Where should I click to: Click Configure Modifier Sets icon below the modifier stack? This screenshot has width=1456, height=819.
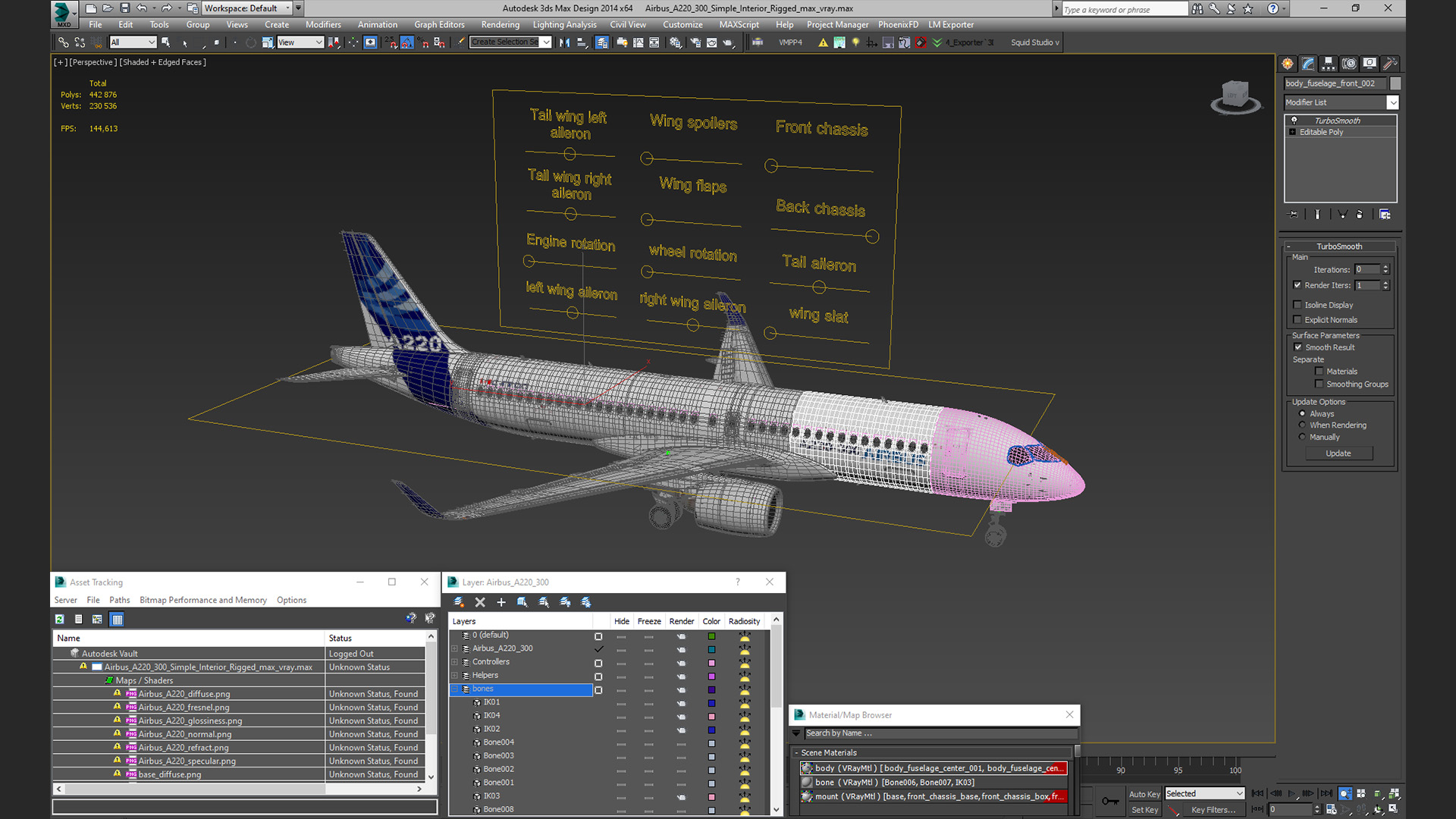pyautogui.click(x=1385, y=215)
